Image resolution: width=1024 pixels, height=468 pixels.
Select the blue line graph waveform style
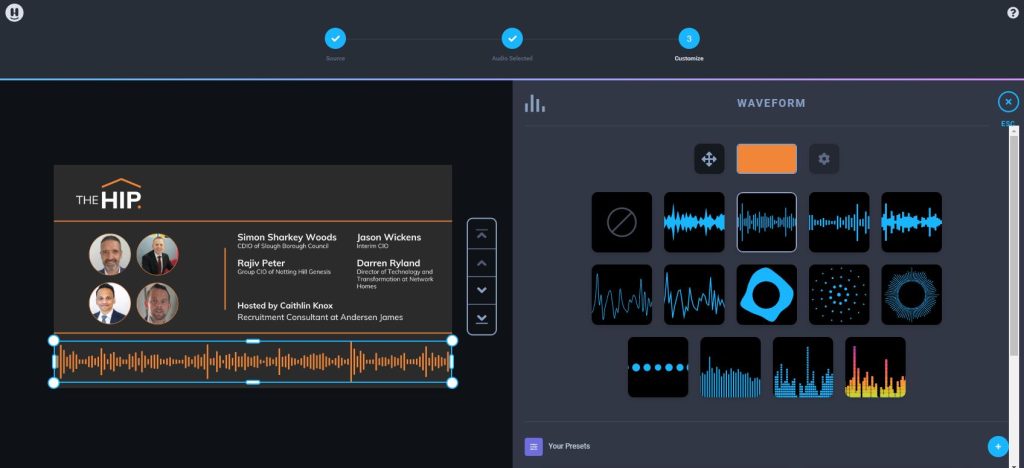(x=622, y=294)
